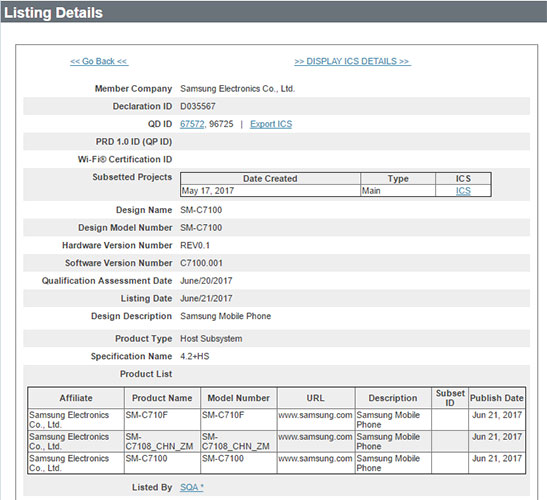Click Publish Date Jun 21, 2017 in SM-C7100 row
The image size is (547, 500).
[497, 458]
